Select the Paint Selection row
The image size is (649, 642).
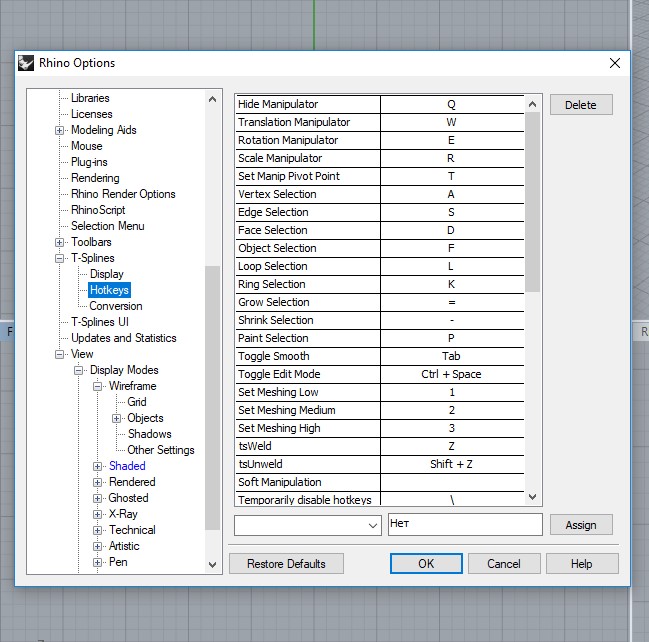click(380, 339)
